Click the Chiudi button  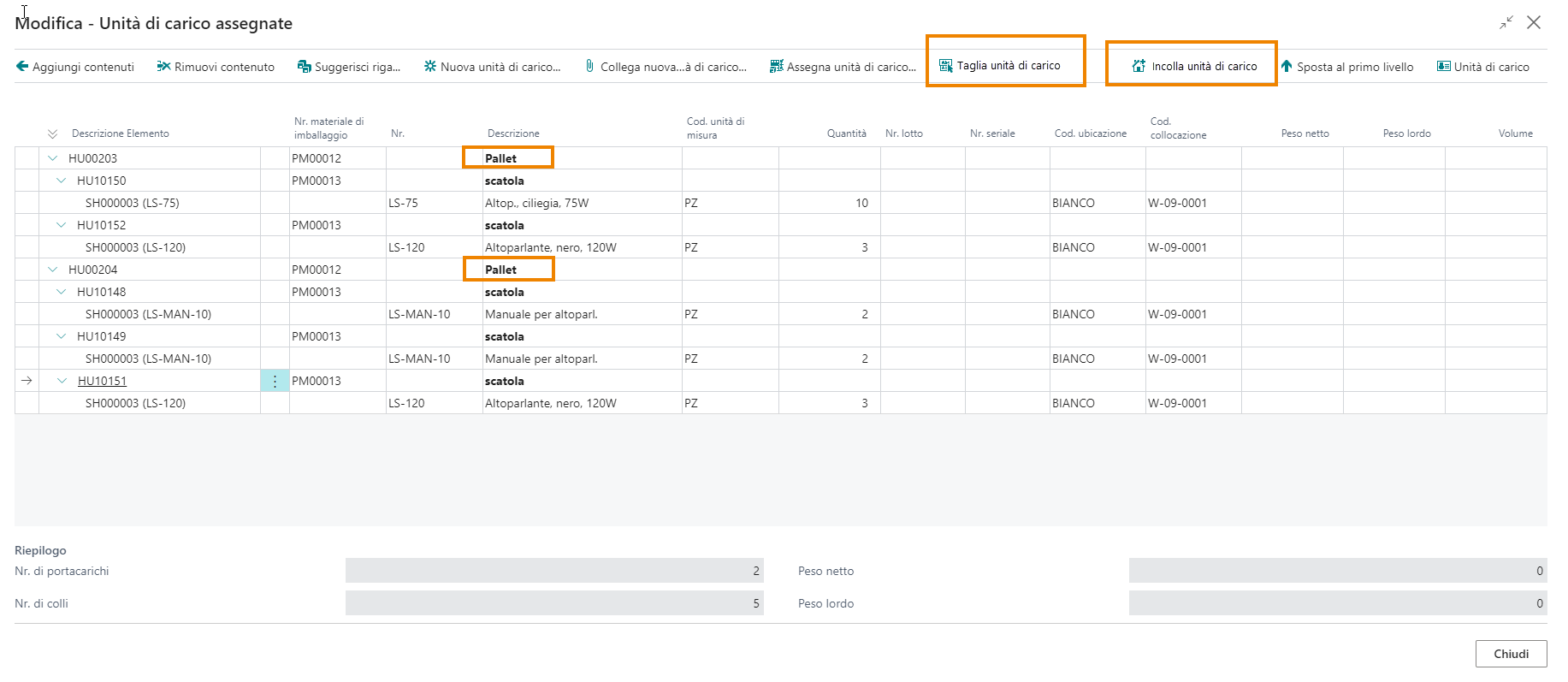coord(1511,654)
